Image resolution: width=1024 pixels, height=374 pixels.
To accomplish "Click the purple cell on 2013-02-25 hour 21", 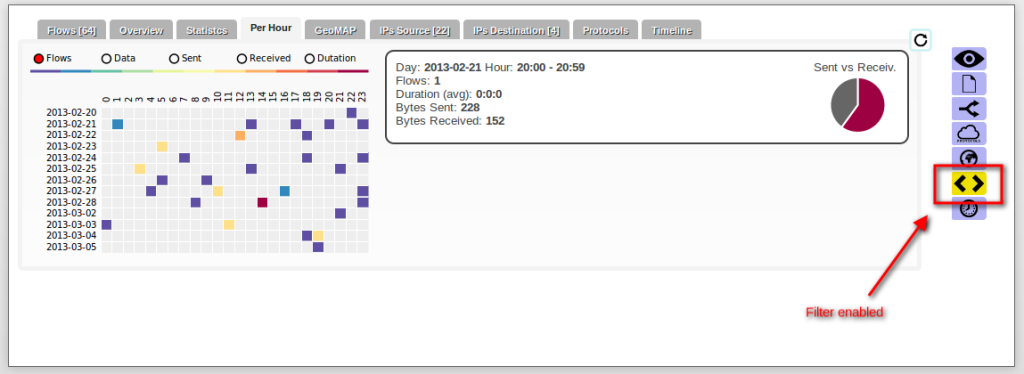I will [x=340, y=168].
